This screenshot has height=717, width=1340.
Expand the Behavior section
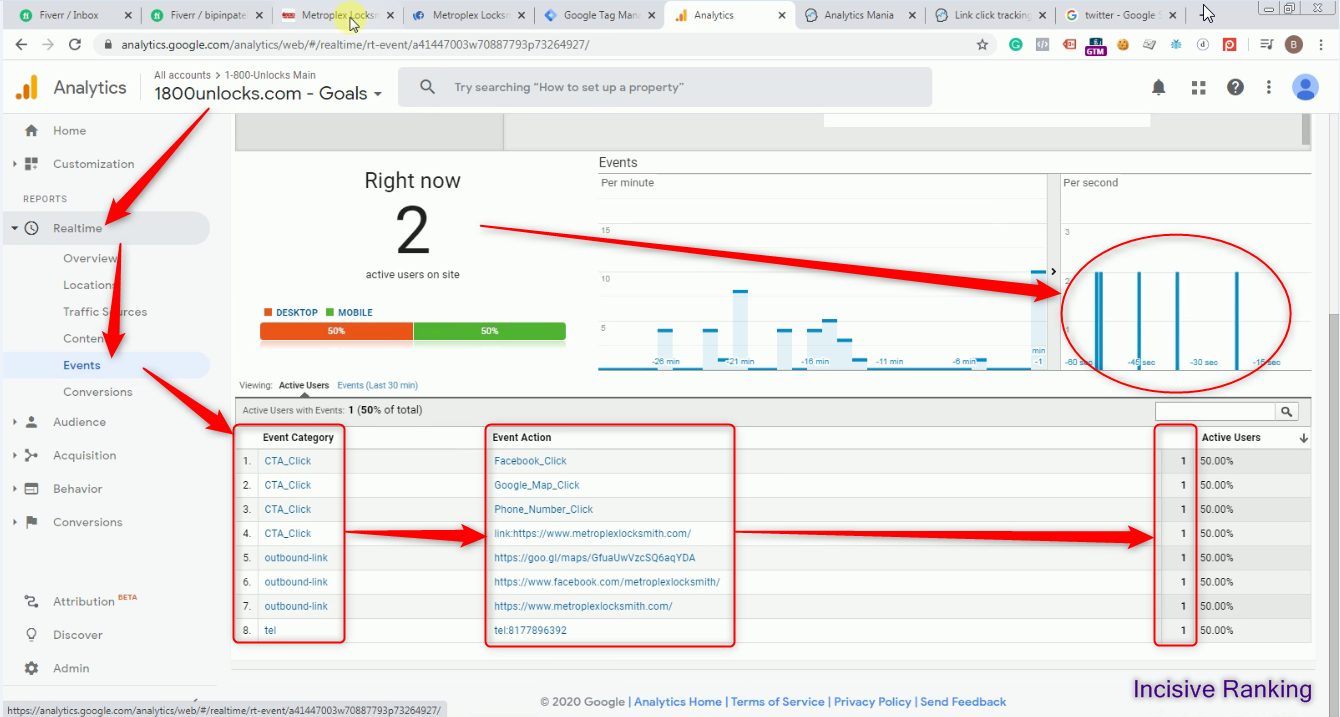pyautogui.click(x=15, y=489)
